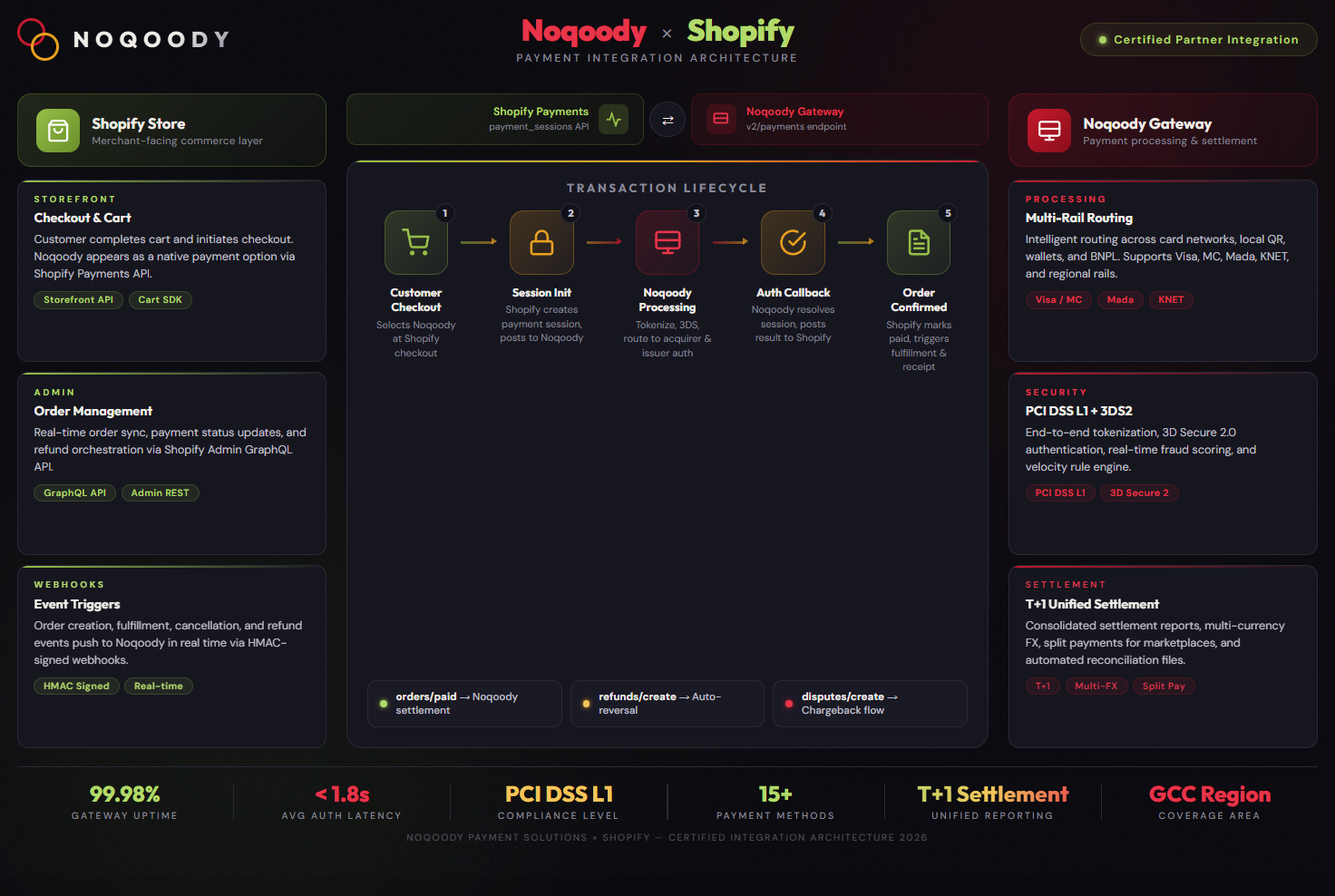Click the red dot beside disputes/create

pyautogui.click(x=789, y=704)
